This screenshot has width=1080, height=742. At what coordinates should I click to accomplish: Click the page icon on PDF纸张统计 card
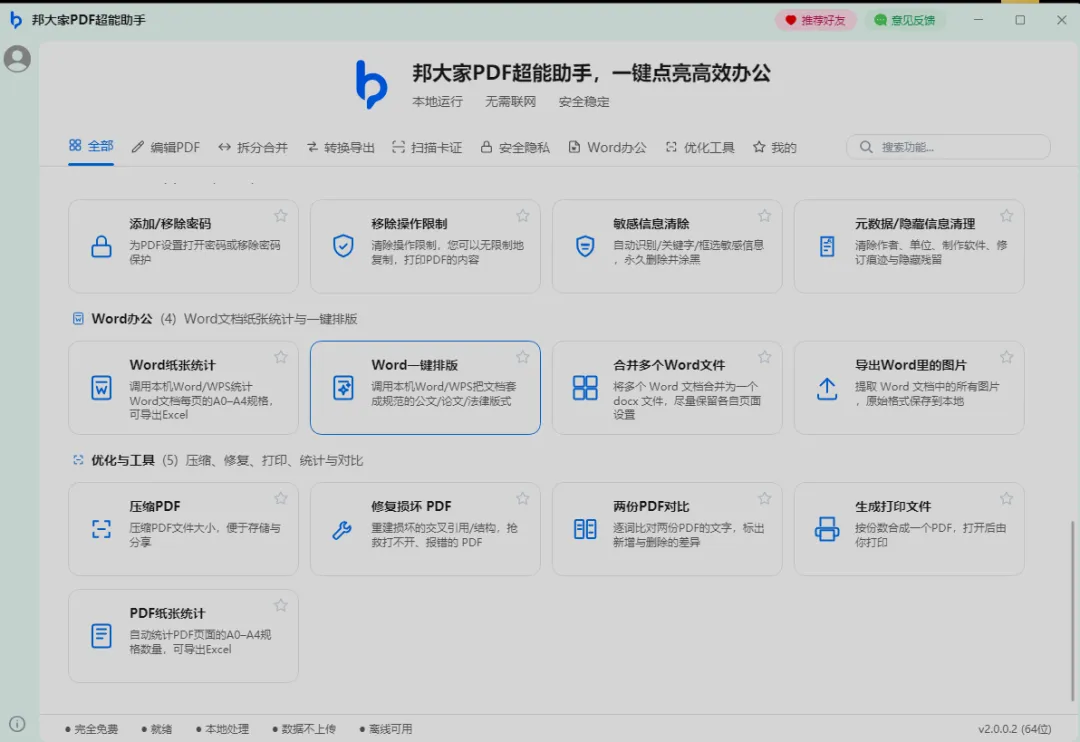click(x=101, y=635)
